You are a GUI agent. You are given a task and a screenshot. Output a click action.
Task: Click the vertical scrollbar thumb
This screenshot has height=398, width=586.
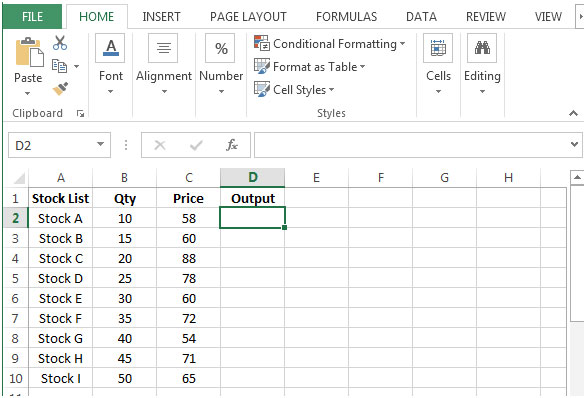pyautogui.click(x=577, y=253)
